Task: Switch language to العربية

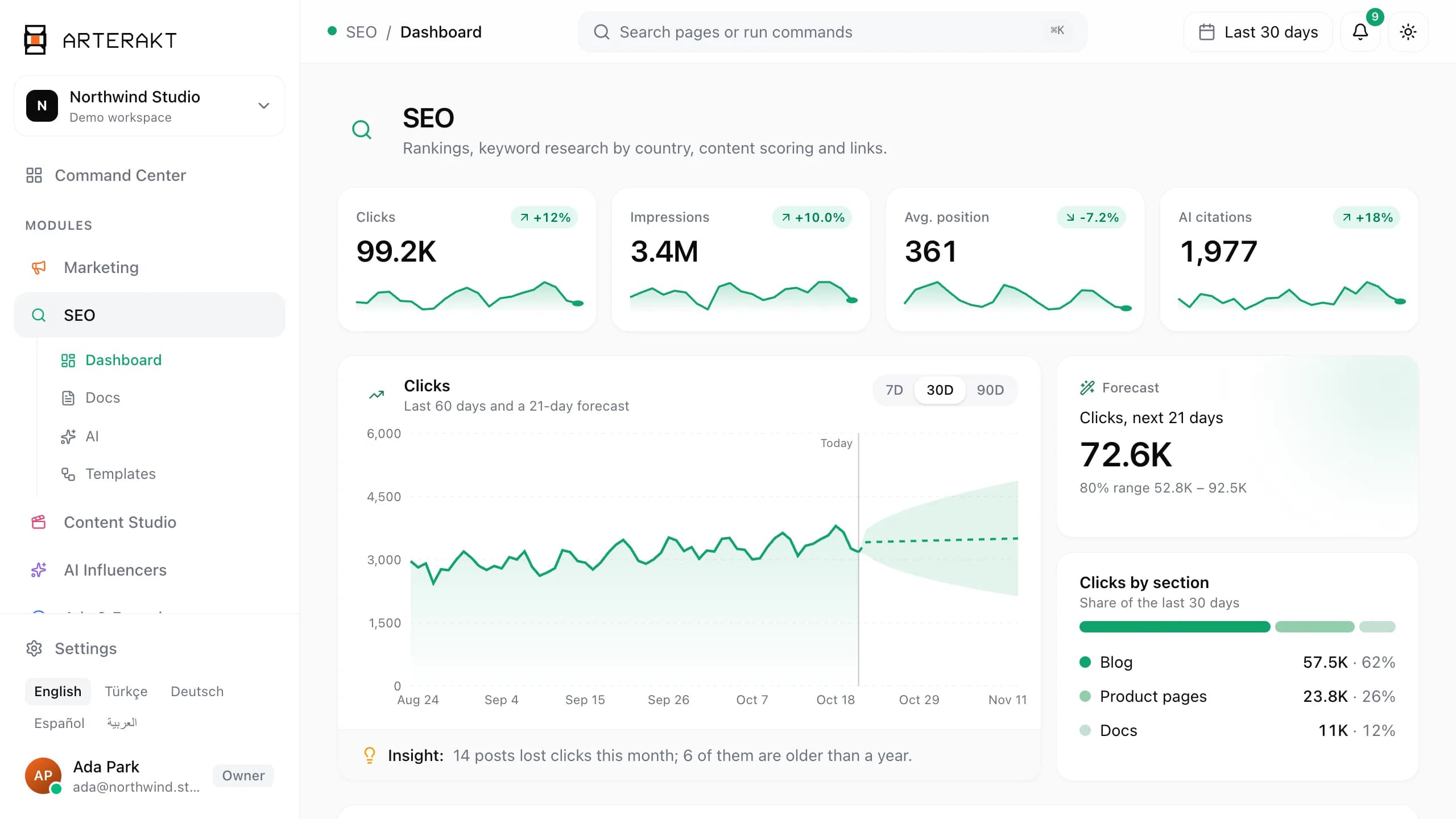Action: tap(122, 723)
